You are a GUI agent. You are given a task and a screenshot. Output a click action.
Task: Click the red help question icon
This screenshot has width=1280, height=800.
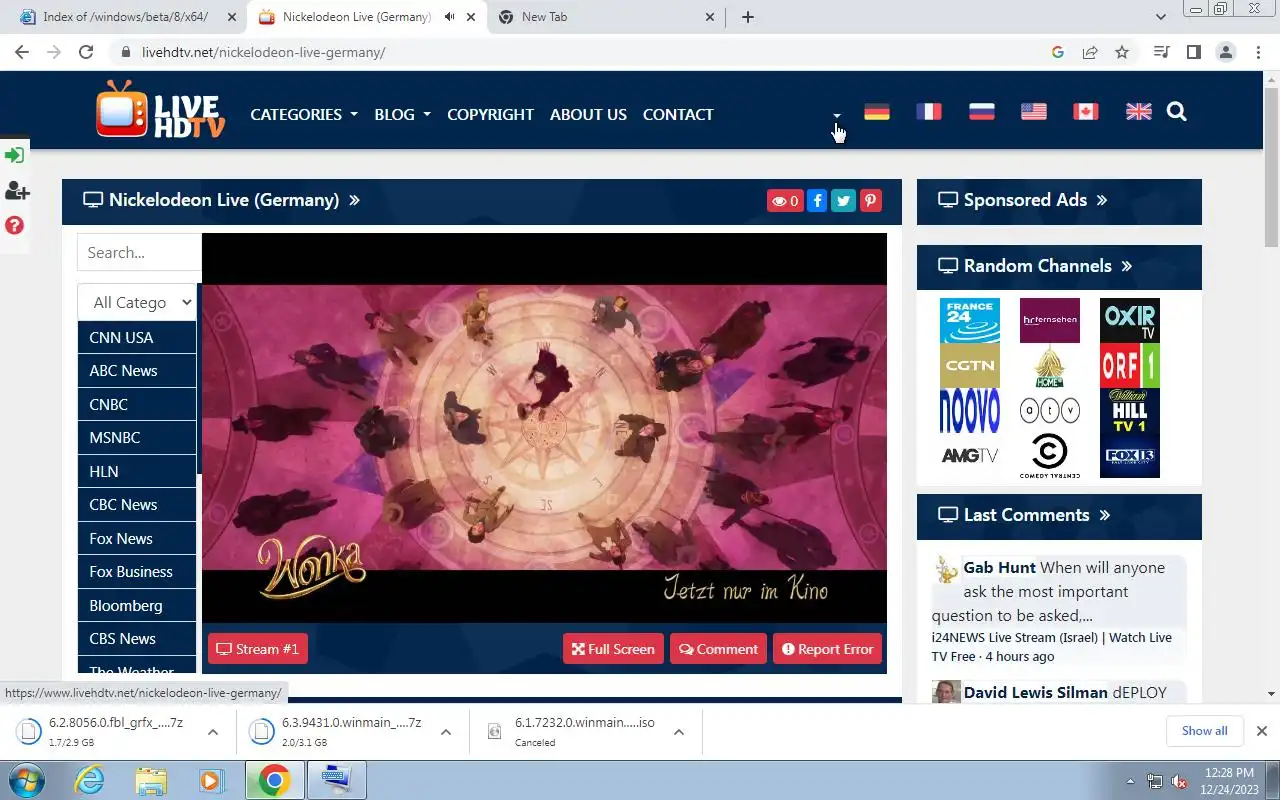click(14, 225)
